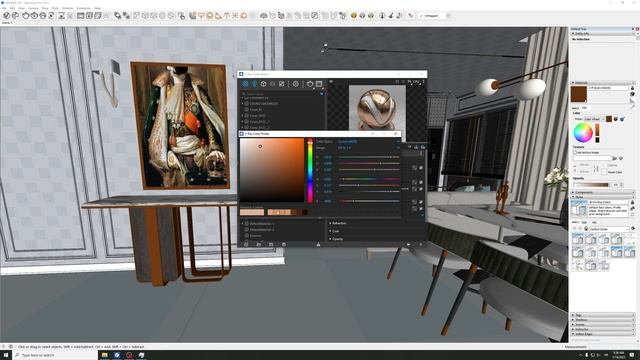
Task: Open Windows Start menu
Action: pos(6,355)
